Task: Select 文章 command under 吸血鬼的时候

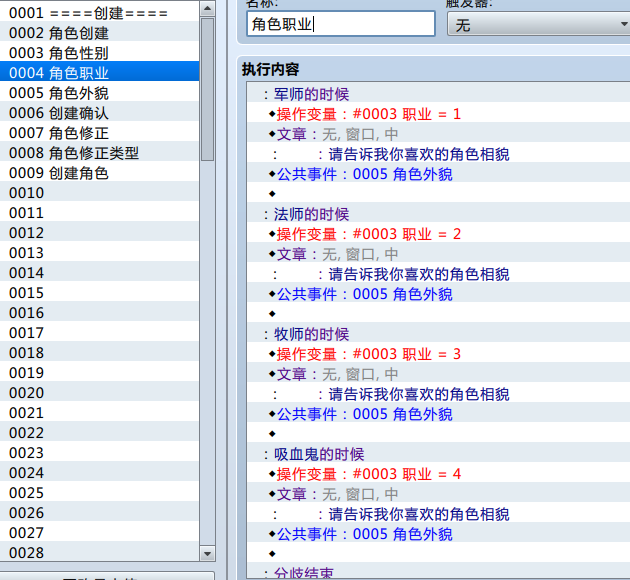Action: pyautogui.click(x=439, y=494)
